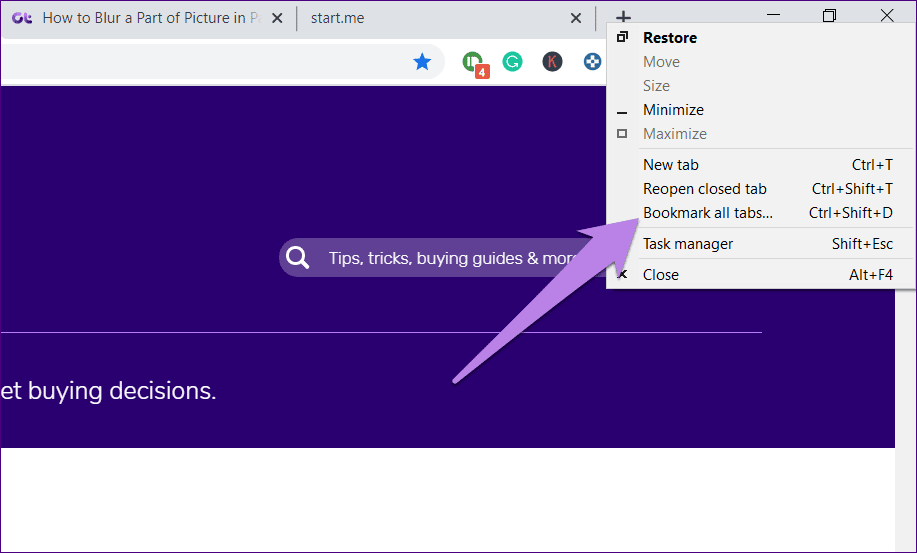The height and width of the screenshot is (553, 917).
Task: Close the How to Blur tab
Action: point(276,18)
